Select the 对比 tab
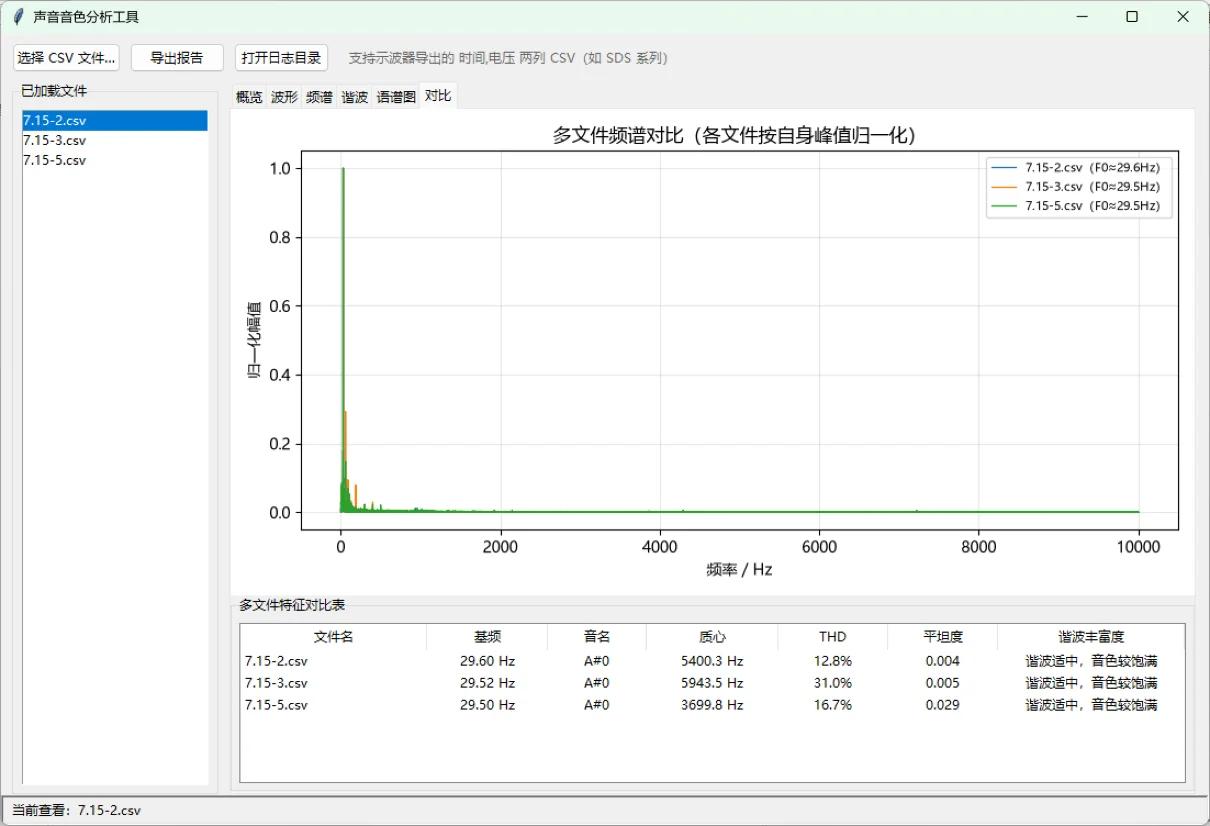The image size is (1210, 826). click(x=438, y=95)
